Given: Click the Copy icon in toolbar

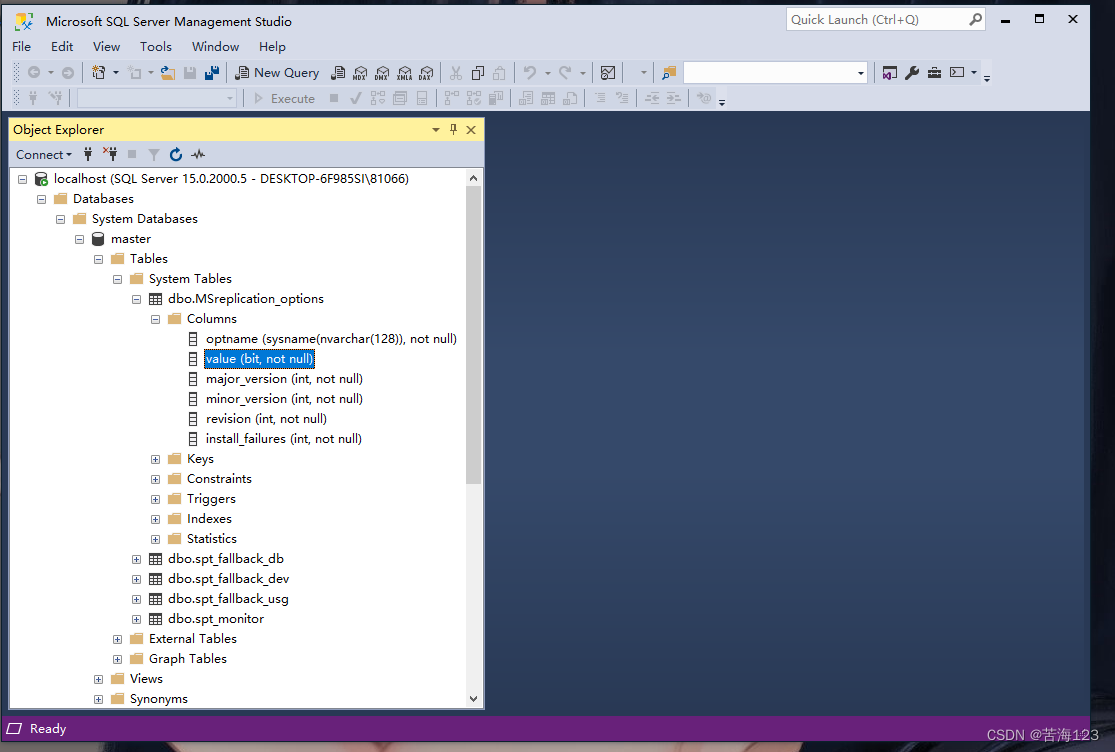Looking at the screenshot, I should pos(478,72).
